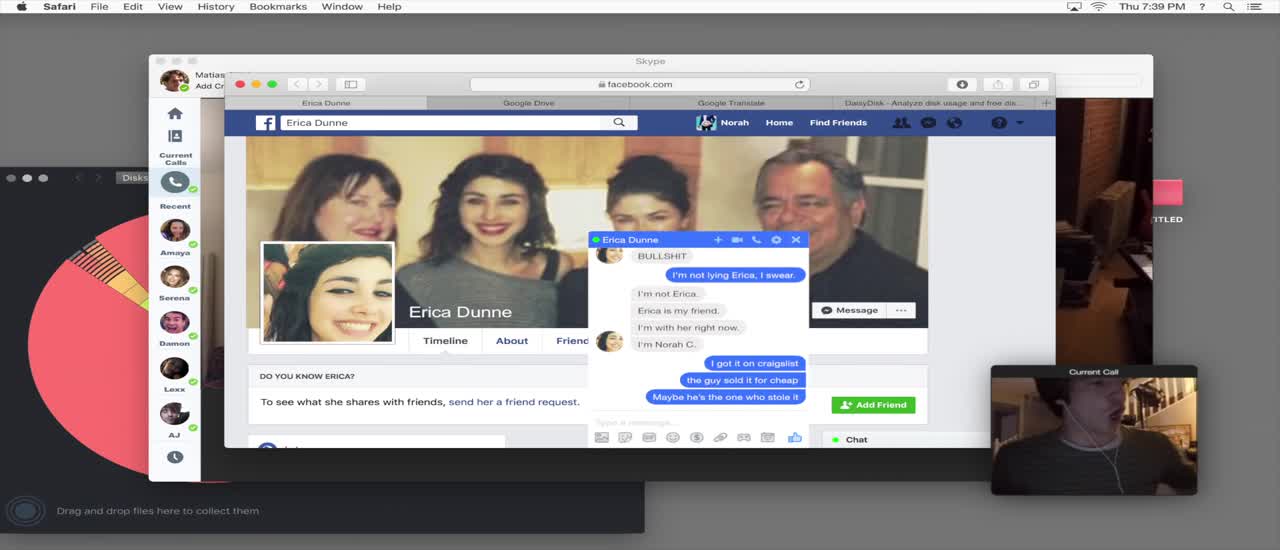This screenshot has height=550, width=1280.
Task: Choose an emoji in chat
Action: click(673, 438)
